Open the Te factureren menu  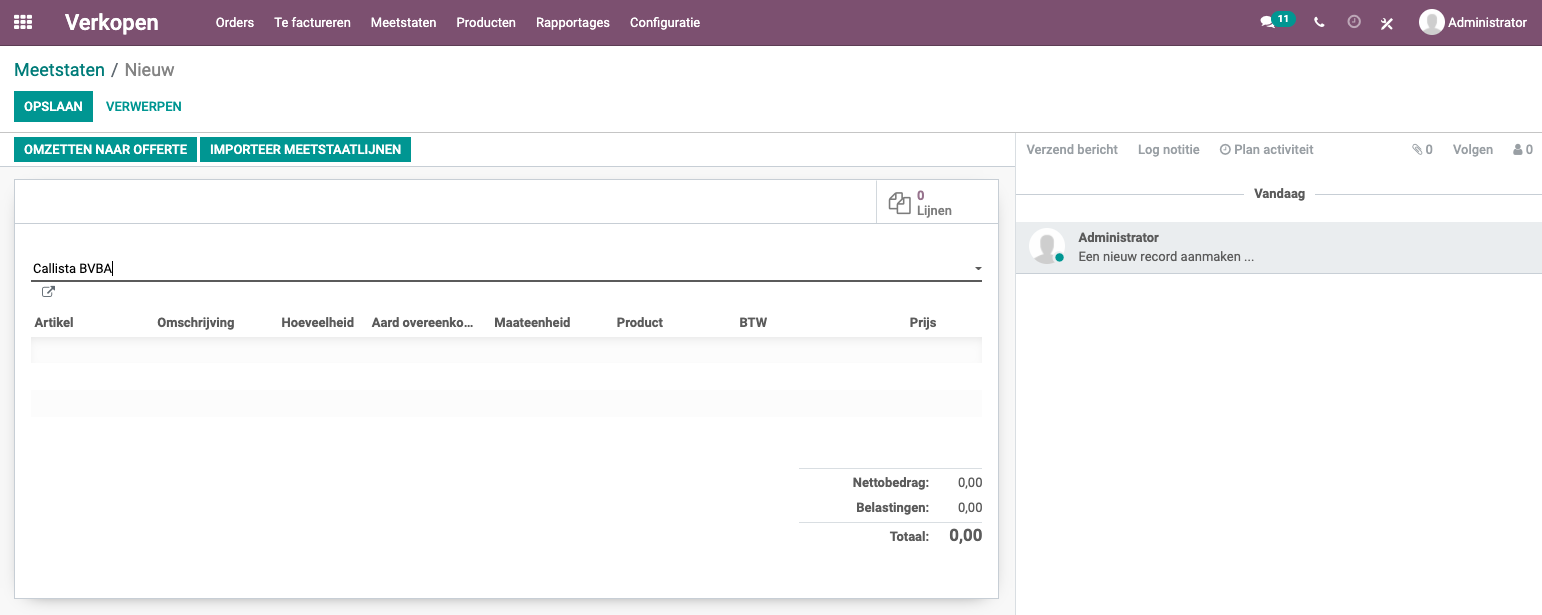tap(313, 22)
